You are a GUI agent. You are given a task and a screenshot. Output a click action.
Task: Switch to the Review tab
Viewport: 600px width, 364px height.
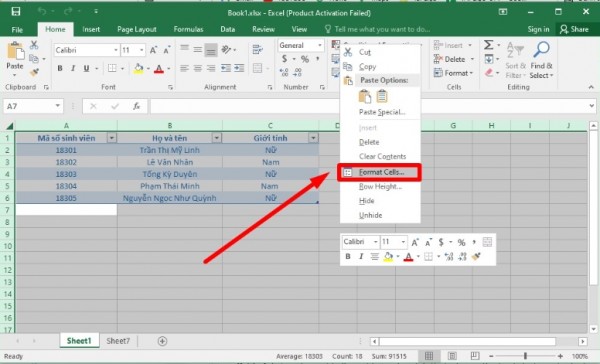[x=263, y=29]
